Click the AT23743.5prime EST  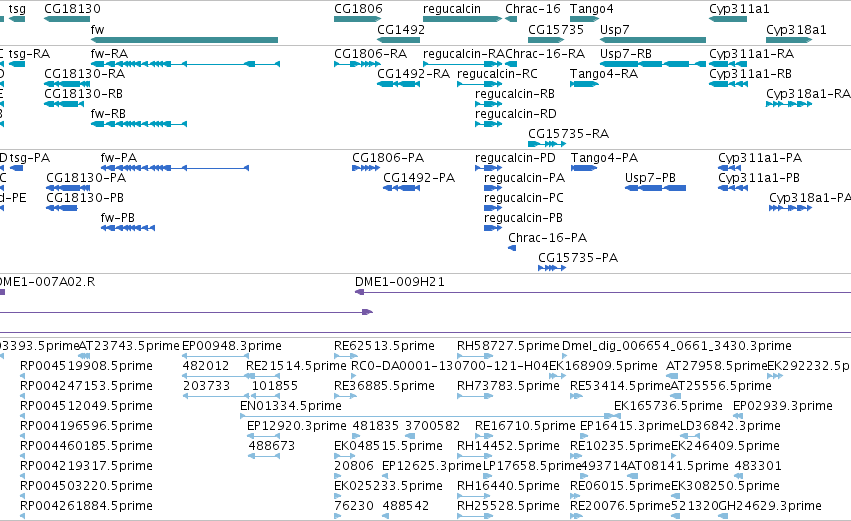click(84, 356)
